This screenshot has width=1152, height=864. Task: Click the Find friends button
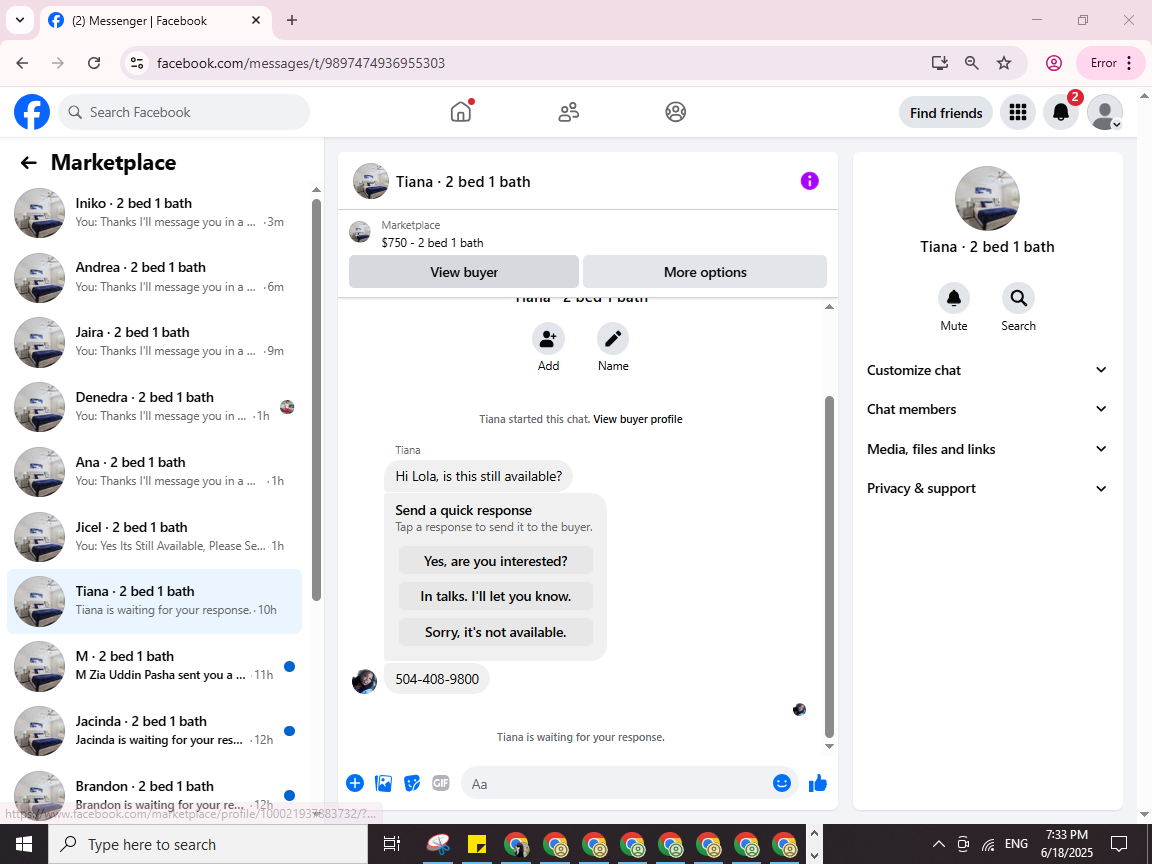click(946, 112)
